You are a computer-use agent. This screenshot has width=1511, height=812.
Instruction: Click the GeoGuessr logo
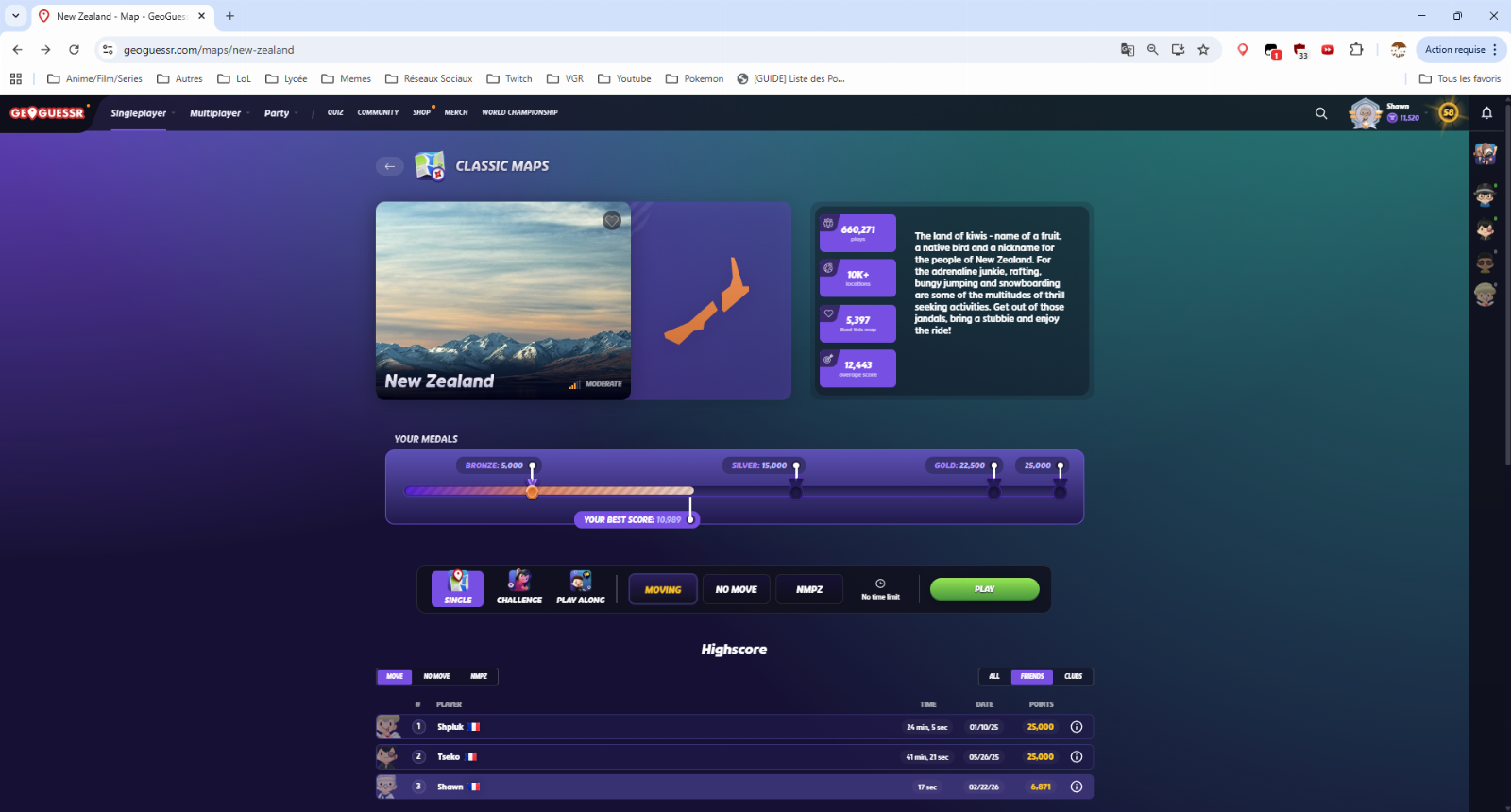[47, 113]
